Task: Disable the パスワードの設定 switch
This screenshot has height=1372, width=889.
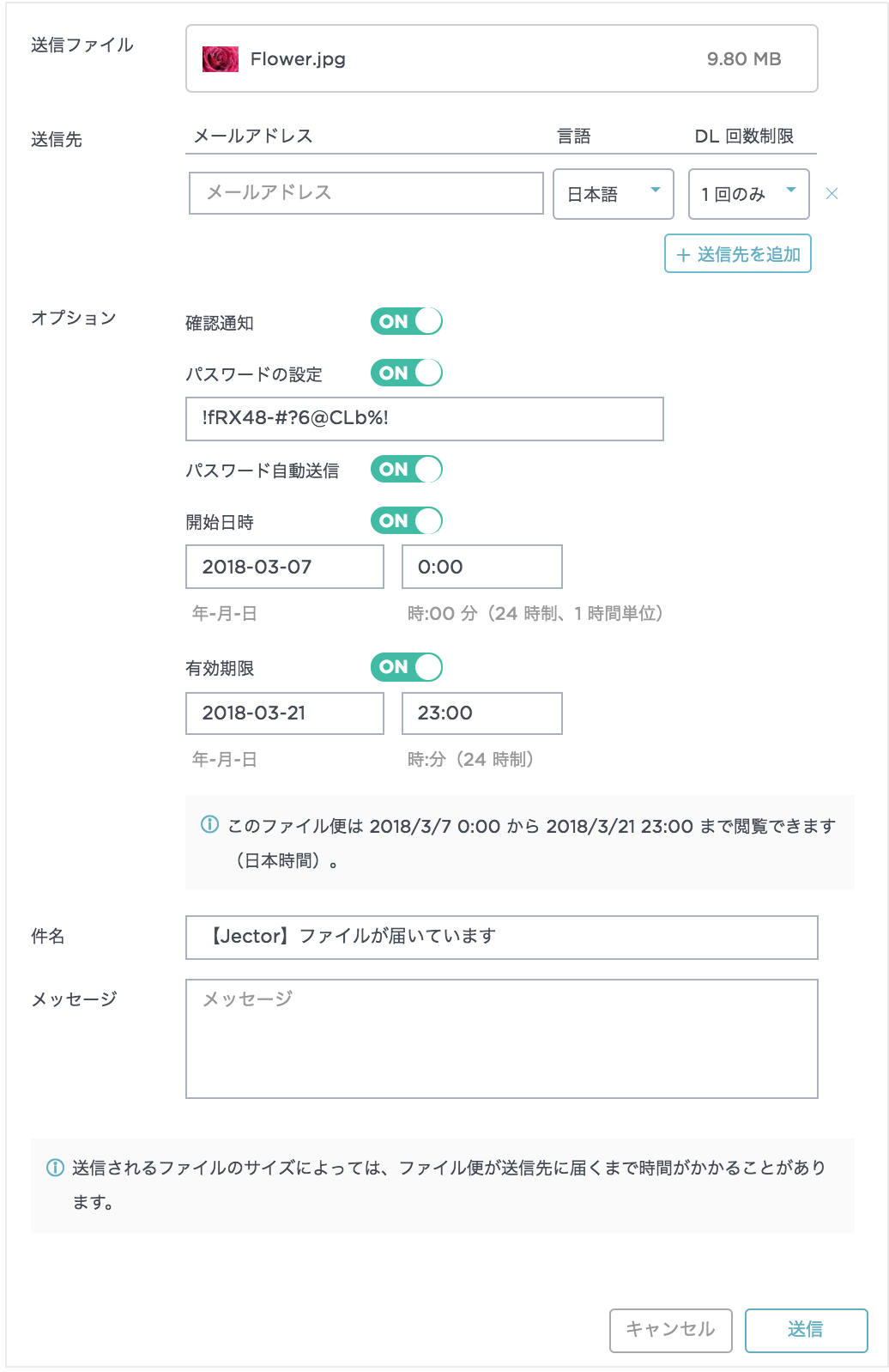Action: pyautogui.click(x=407, y=373)
